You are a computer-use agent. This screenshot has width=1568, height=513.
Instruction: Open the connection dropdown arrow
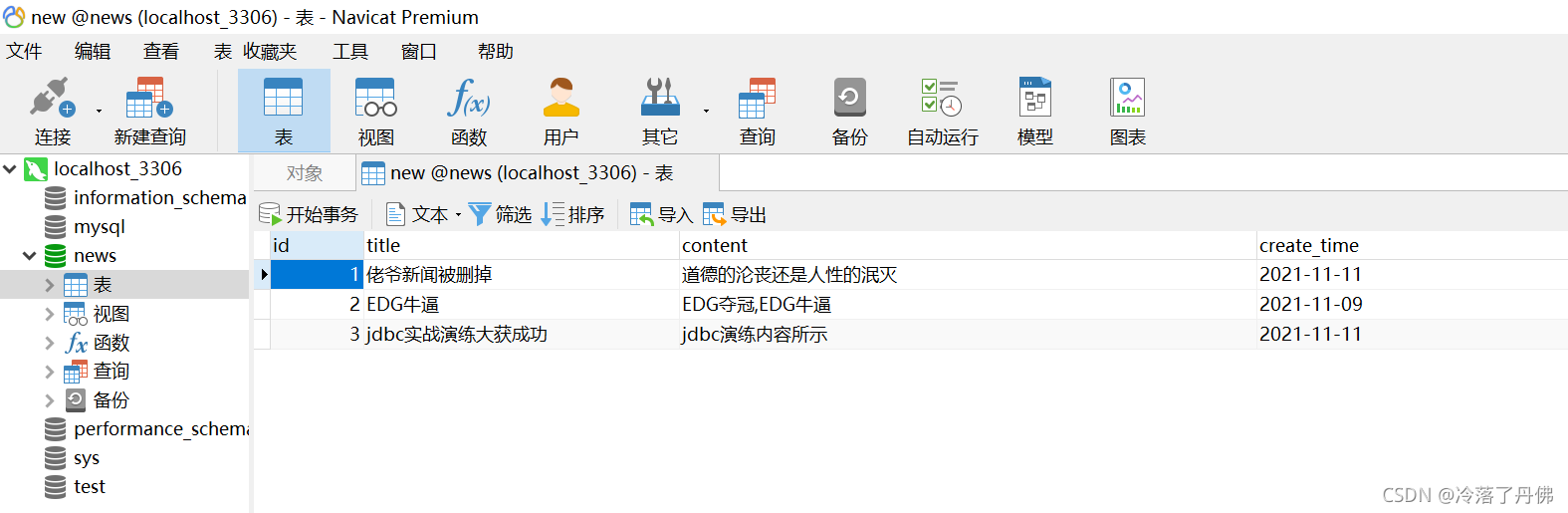(99, 112)
